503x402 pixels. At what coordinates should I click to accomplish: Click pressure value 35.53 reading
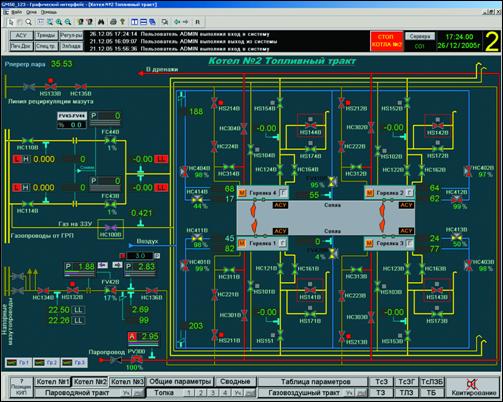(x=62, y=64)
